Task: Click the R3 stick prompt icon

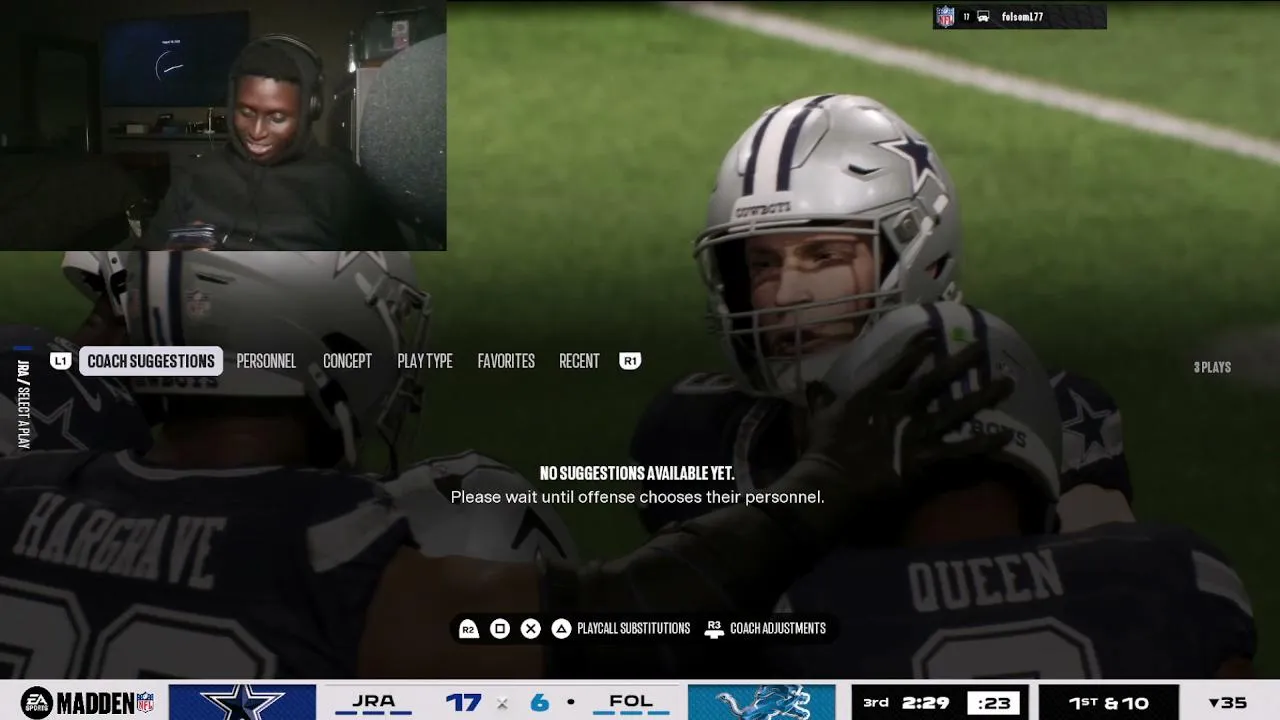Action: point(714,628)
